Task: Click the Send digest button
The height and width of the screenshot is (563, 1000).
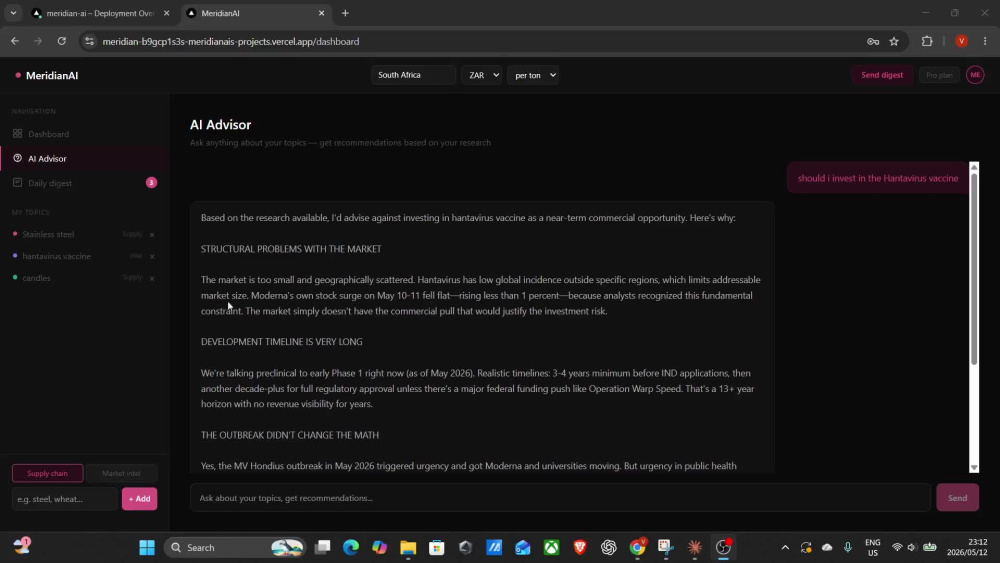Action: [881, 75]
